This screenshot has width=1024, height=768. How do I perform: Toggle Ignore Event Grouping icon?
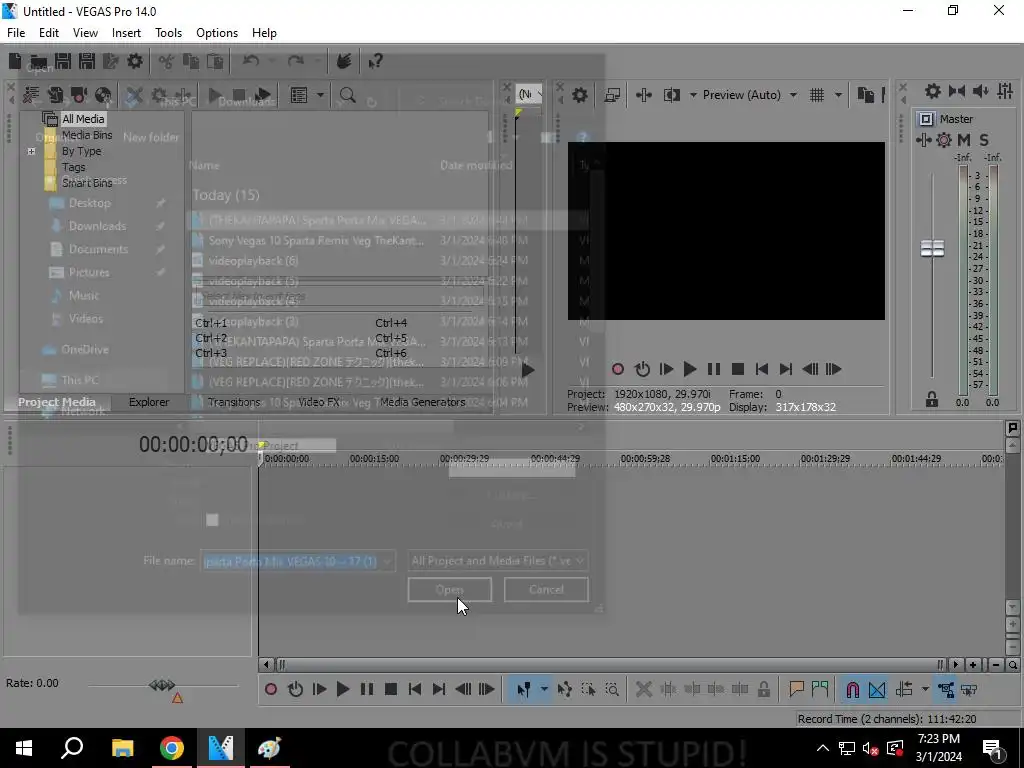(969, 690)
